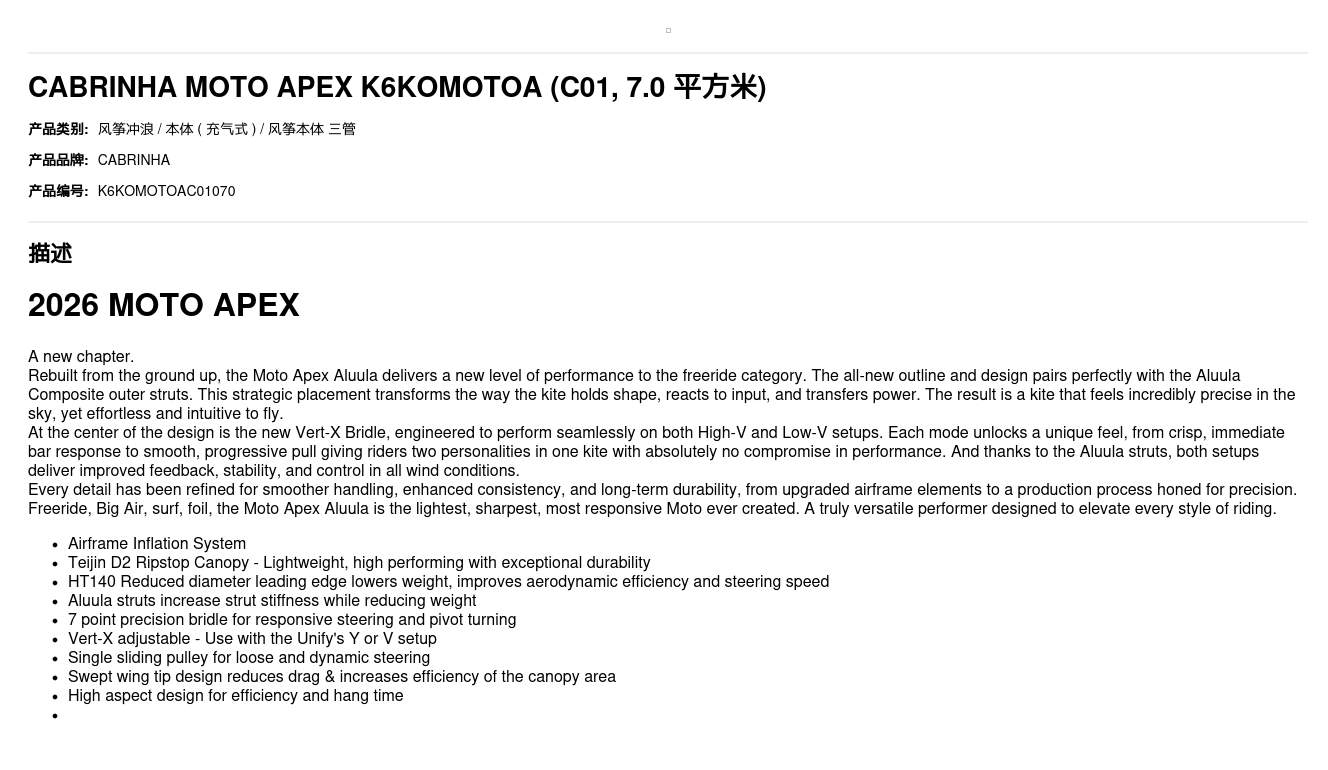Click the CABRINHA MOTO APEX K6KOMOTOA product title
Image resolution: width=1328 pixels, height=770 pixels.
pos(396,88)
